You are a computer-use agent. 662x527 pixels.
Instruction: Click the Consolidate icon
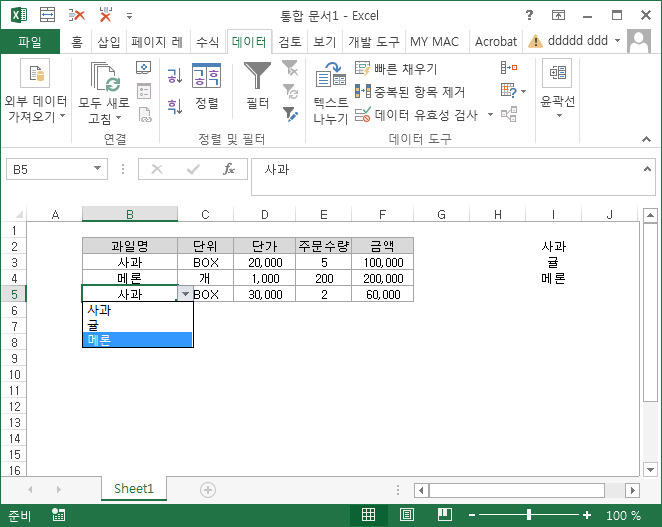[509, 68]
